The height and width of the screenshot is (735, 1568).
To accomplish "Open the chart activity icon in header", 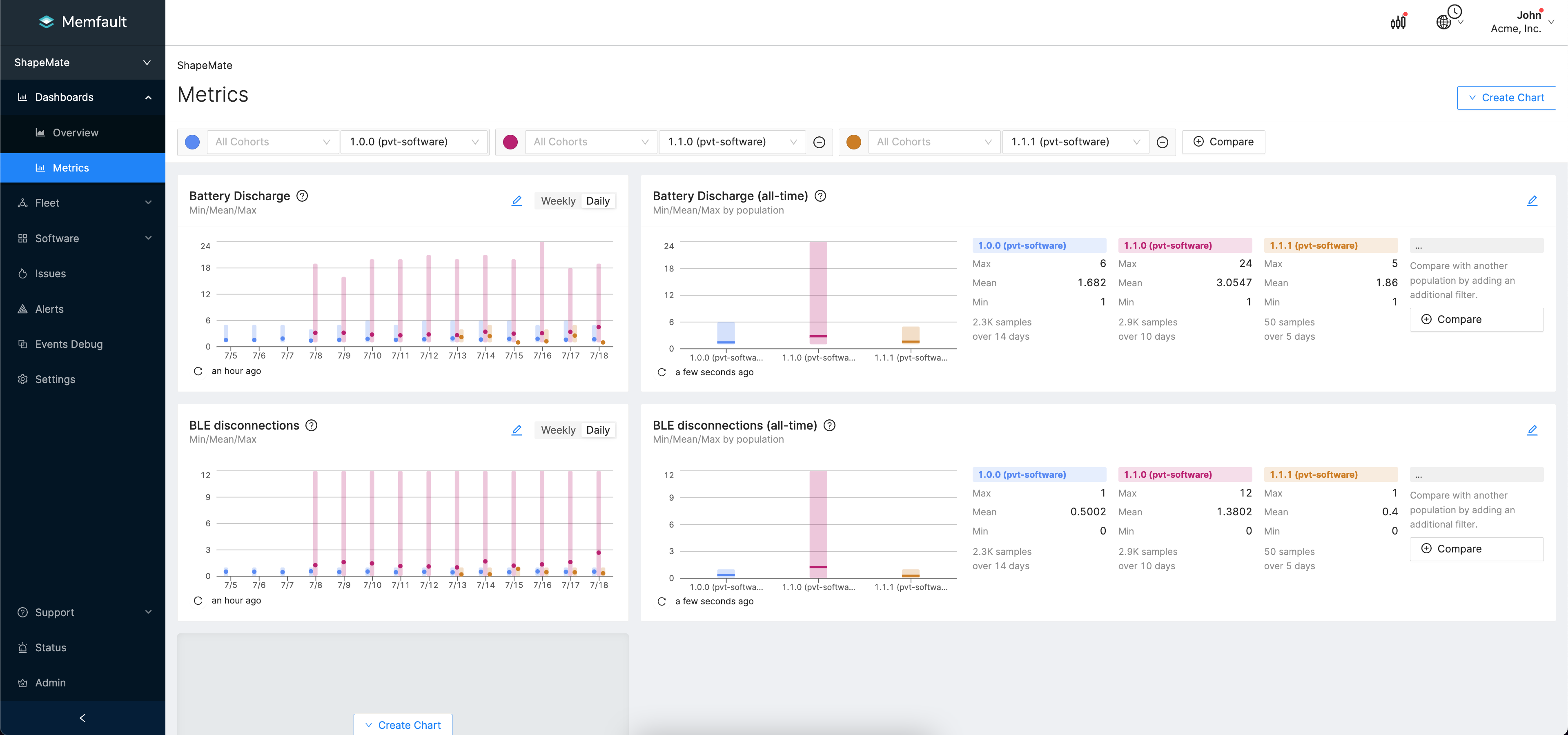I will 1398,22.
